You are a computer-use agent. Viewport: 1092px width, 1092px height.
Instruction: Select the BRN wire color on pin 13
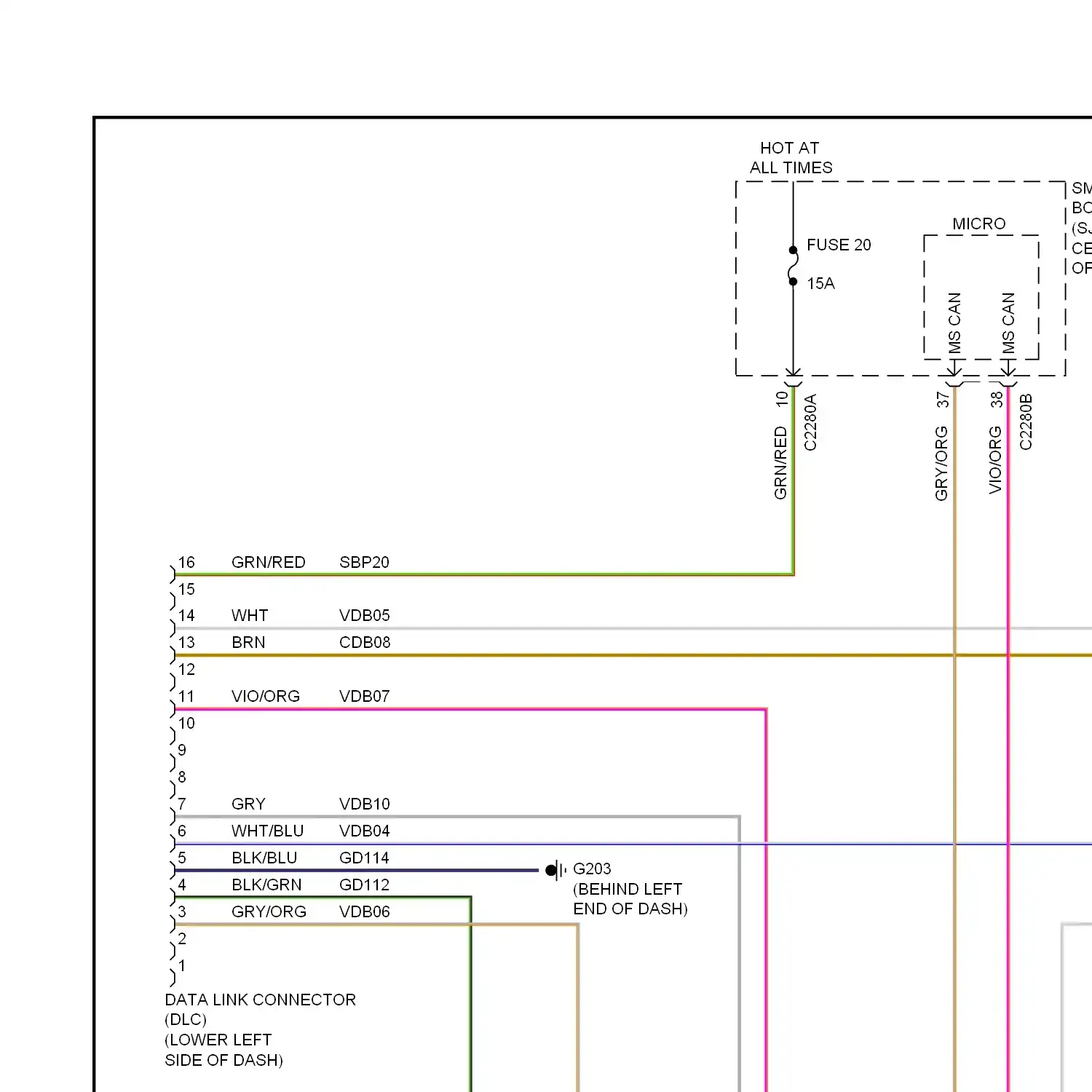pos(248,642)
